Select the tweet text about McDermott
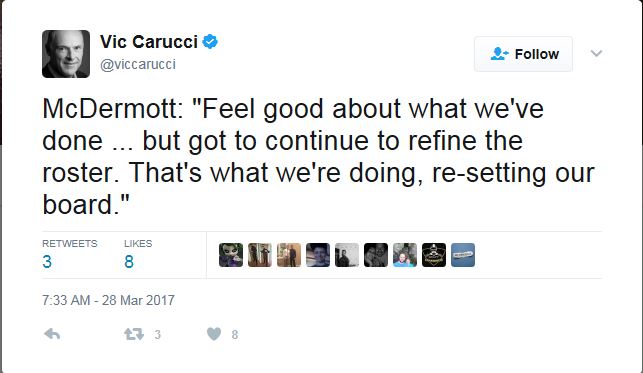643x373 pixels. click(x=318, y=157)
